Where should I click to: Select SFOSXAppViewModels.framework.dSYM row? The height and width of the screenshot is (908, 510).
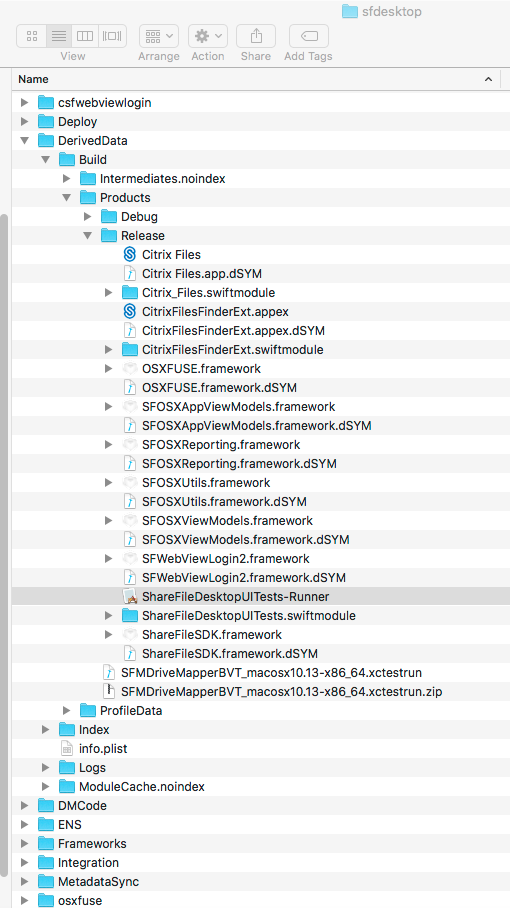click(x=260, y=426)
